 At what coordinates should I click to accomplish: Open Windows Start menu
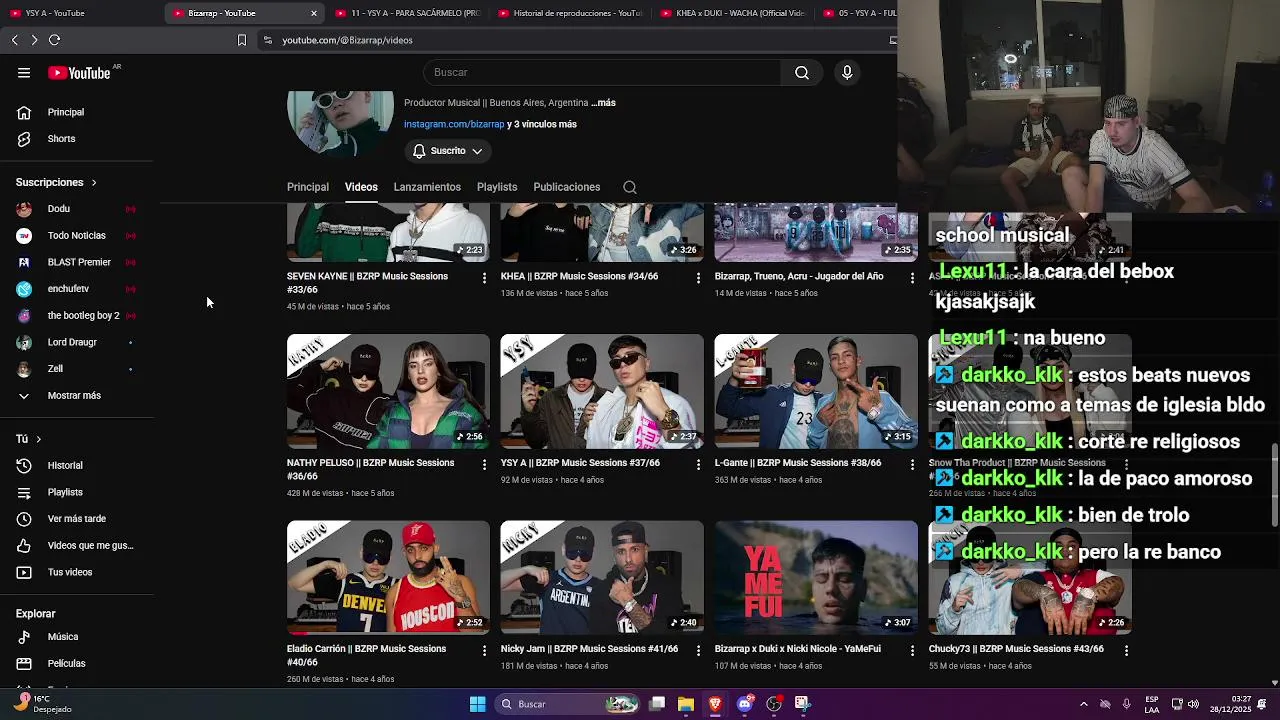pos(478,704)
